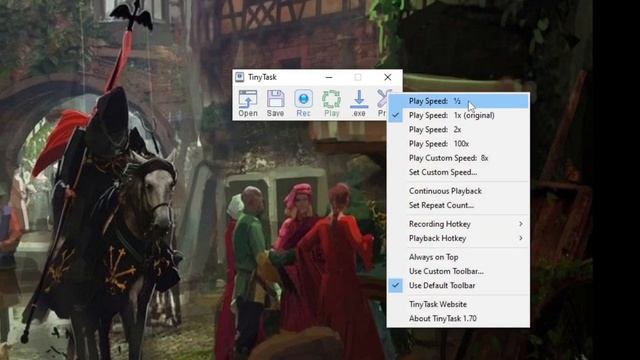Viewport: 640px width, 360px height.
Task: Start recording with the Rec button
Action: click(303, 103)
